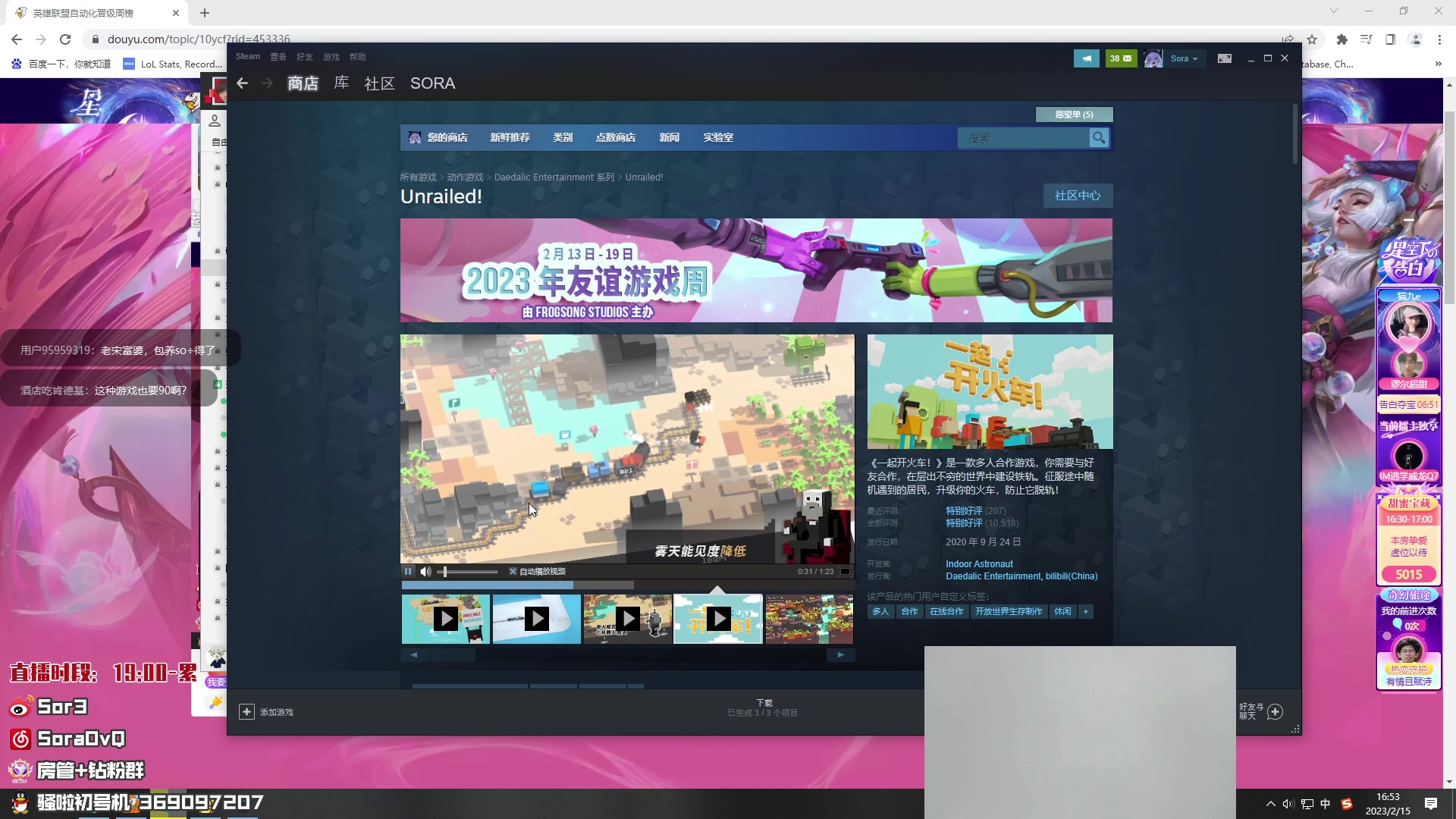The width and height of the screenshot is (1456, 819).
Task: Click the 在线合作 tag
Action: coord(946,612)
